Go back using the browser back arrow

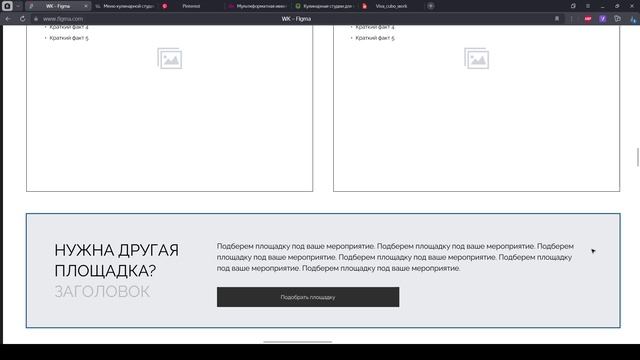tap(8, 19)
